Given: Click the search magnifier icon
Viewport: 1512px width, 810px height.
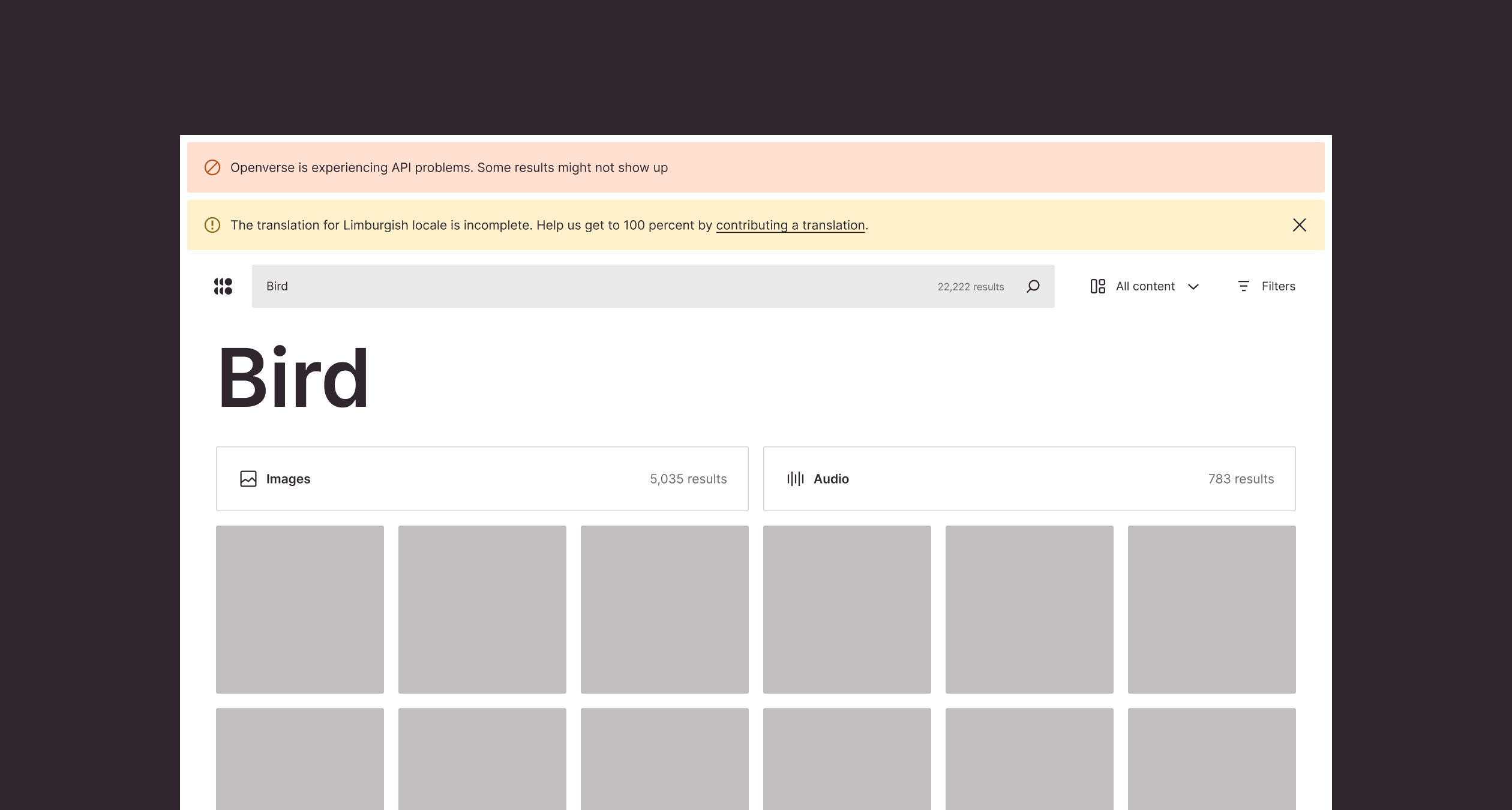Looking at the screenshot, I should (1033, 286).
